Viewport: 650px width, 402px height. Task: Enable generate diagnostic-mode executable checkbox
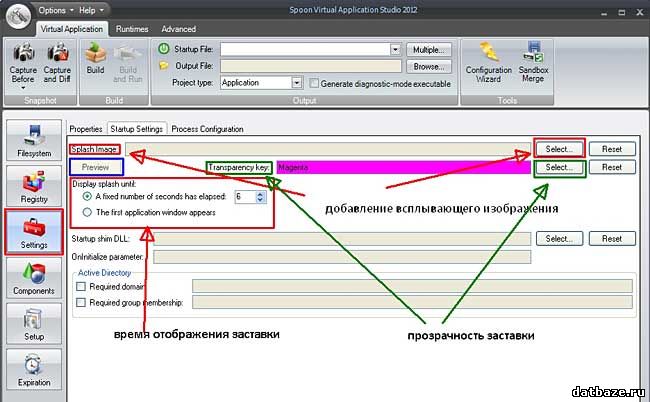314,83
